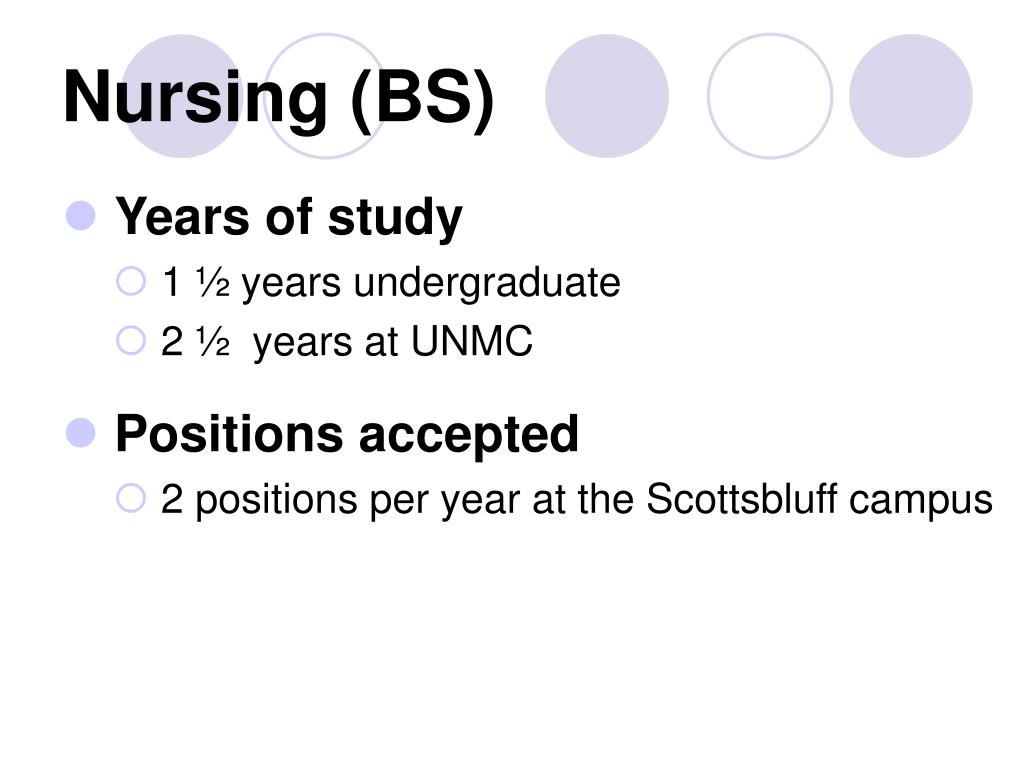Click the filled bullet beside 'Positions accepted'

tap(81, 432)
